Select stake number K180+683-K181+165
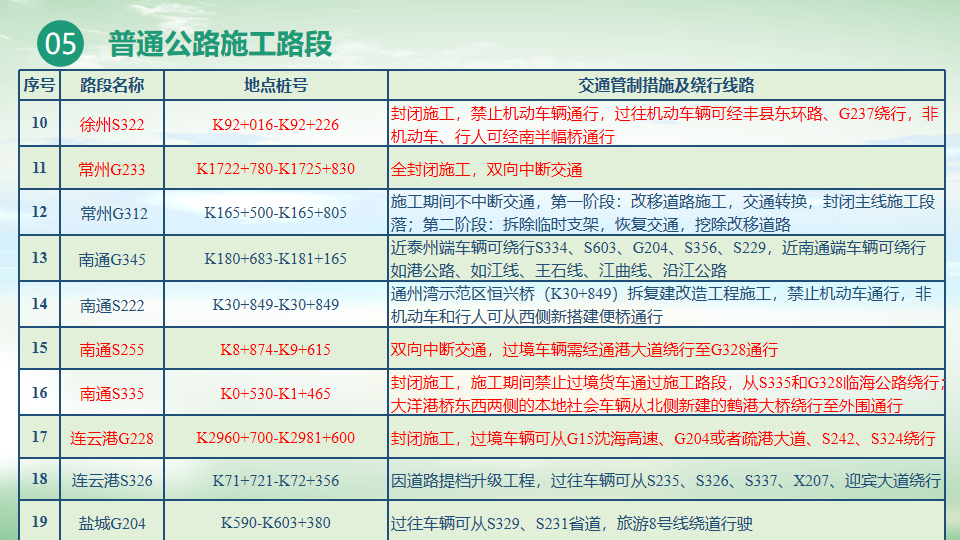The height and width of the screenshot is (540, 960). click(276, 259)
